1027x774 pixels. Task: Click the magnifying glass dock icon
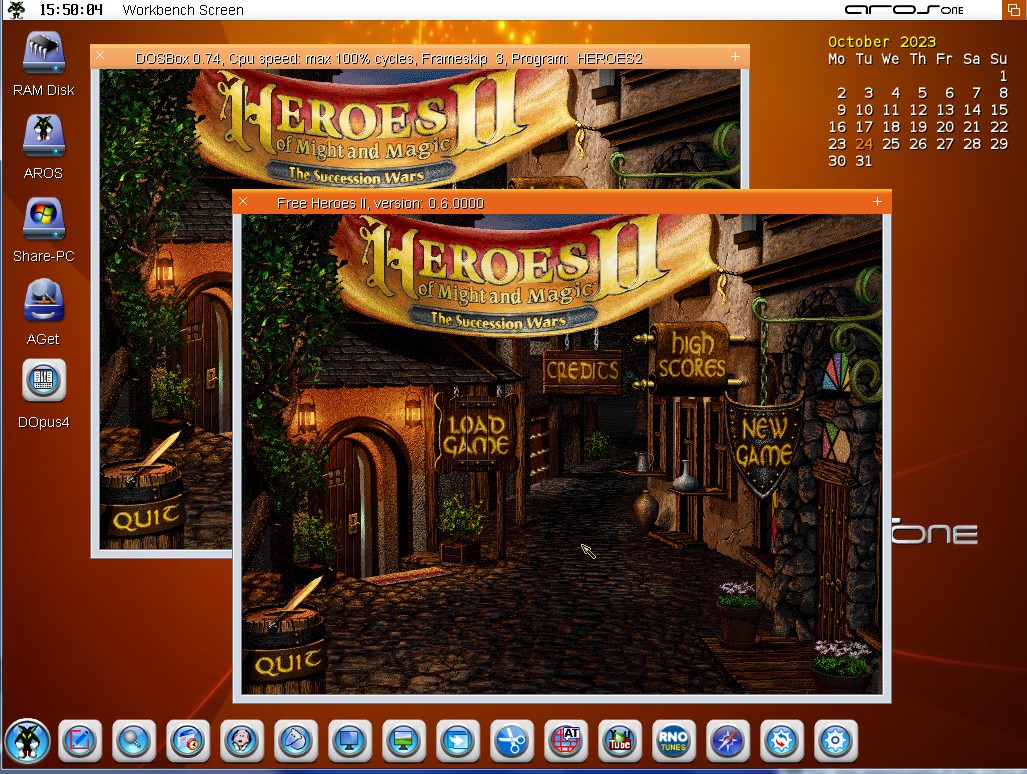pyautogui.click(x=133, y=741)
